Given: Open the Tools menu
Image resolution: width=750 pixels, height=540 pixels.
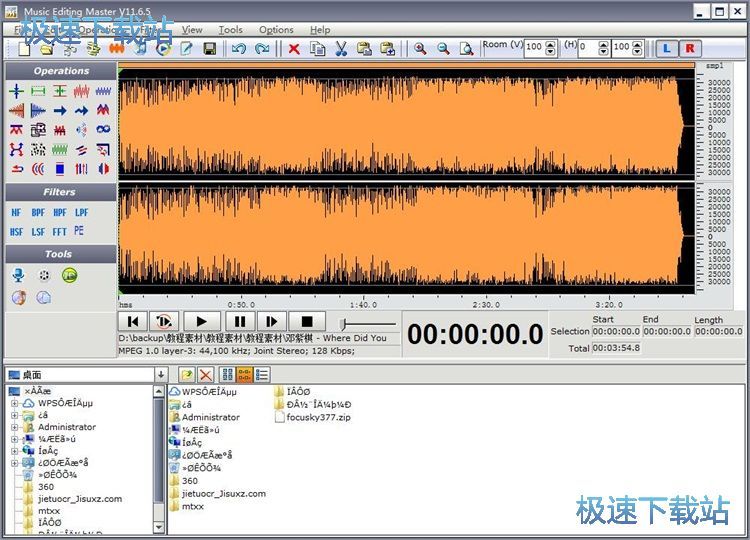Looking at the screenshot, I should [x=230, y=30].
